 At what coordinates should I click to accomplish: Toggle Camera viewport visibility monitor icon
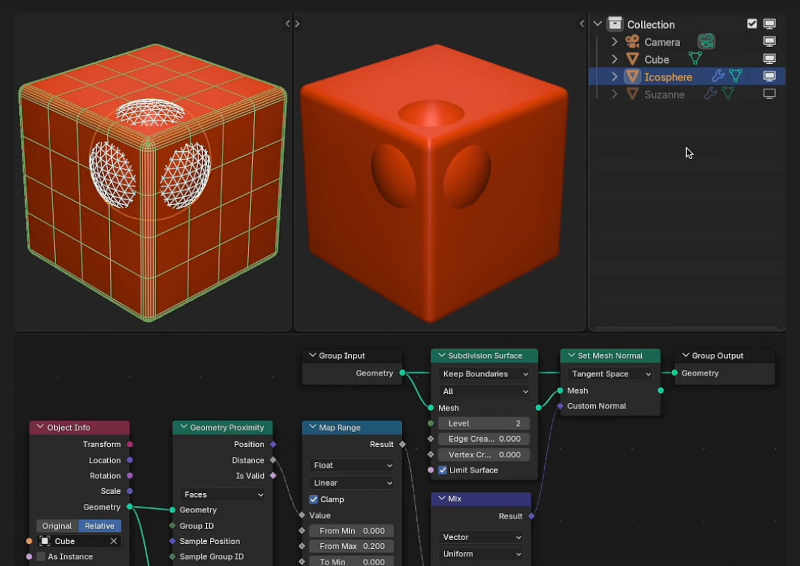(x=769, y=41)
